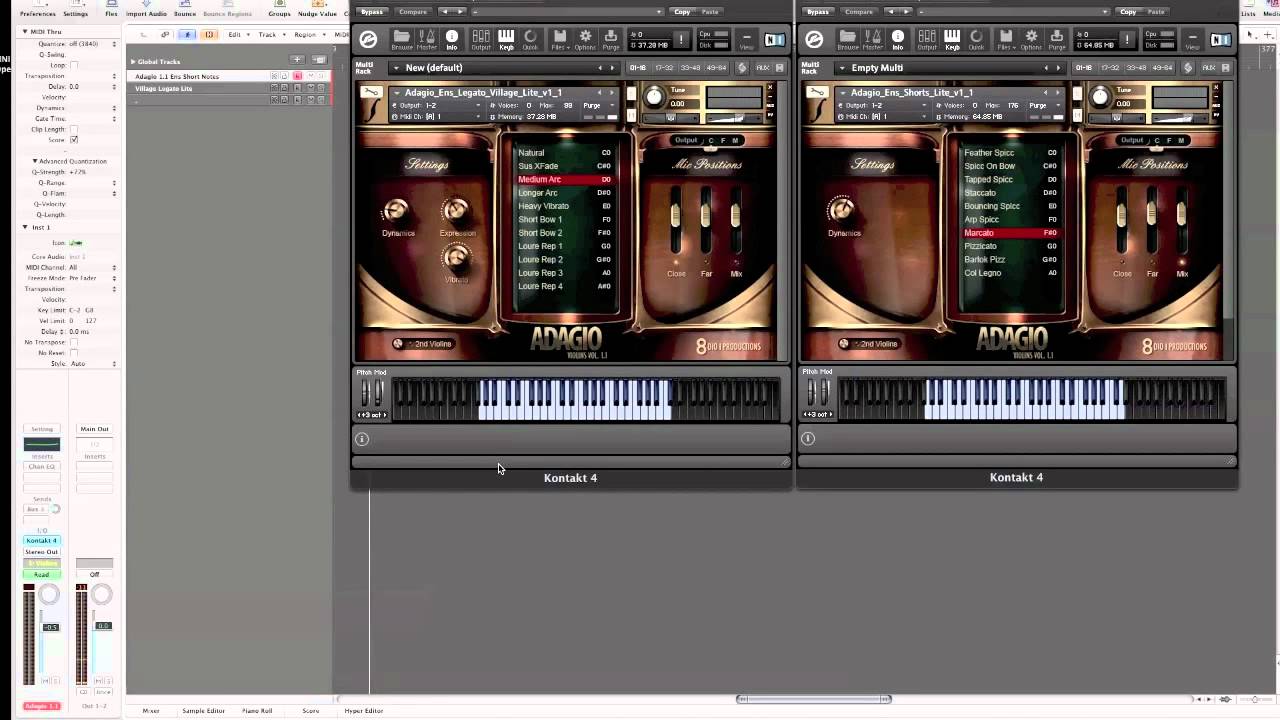Show Output section in left Kontakt window
The image size is (1280, 720).
tap(481, 39)
